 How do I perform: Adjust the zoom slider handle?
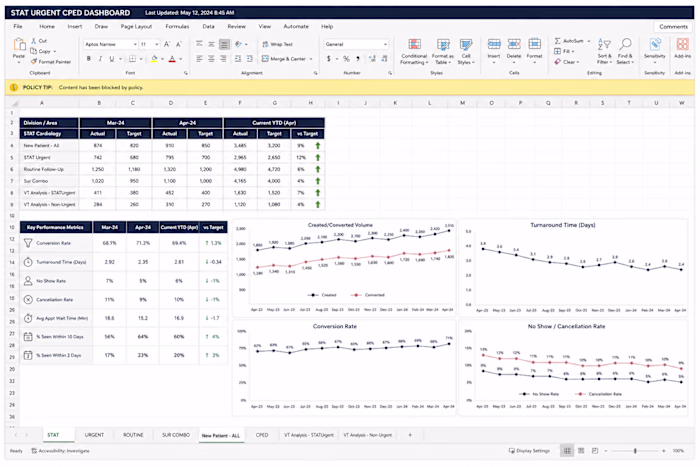tap(635, 451)
